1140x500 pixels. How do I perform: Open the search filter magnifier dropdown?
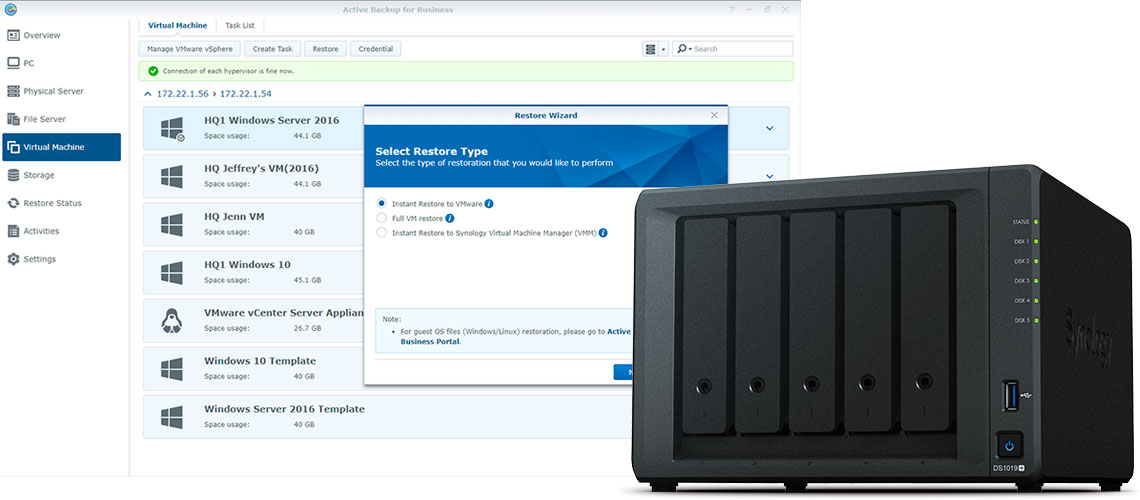point(683,49)
